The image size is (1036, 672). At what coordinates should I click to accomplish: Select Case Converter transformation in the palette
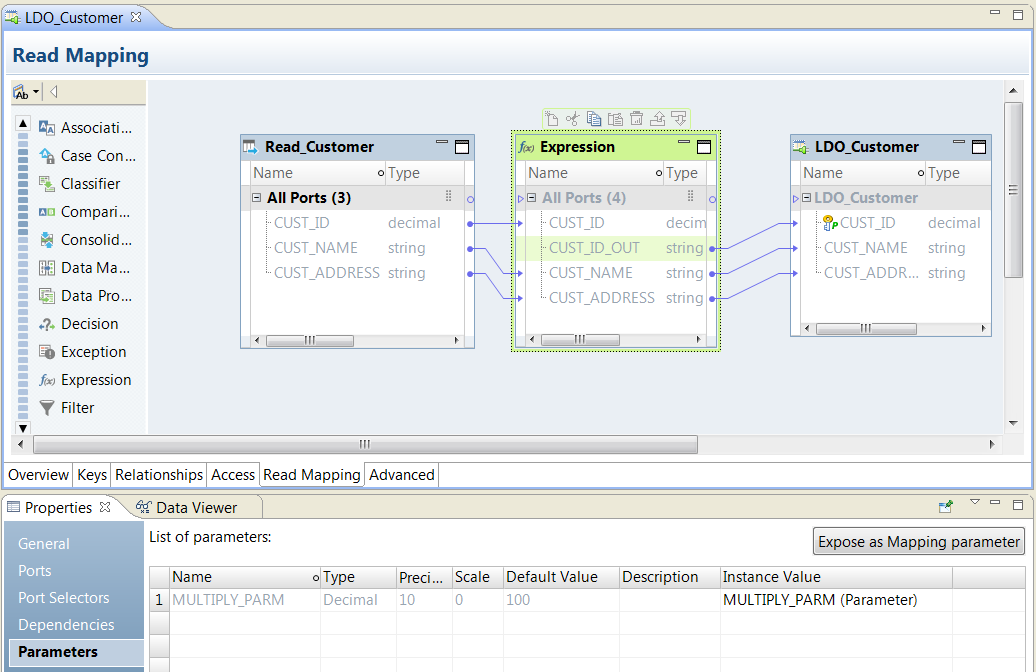(x=88, y=156)
